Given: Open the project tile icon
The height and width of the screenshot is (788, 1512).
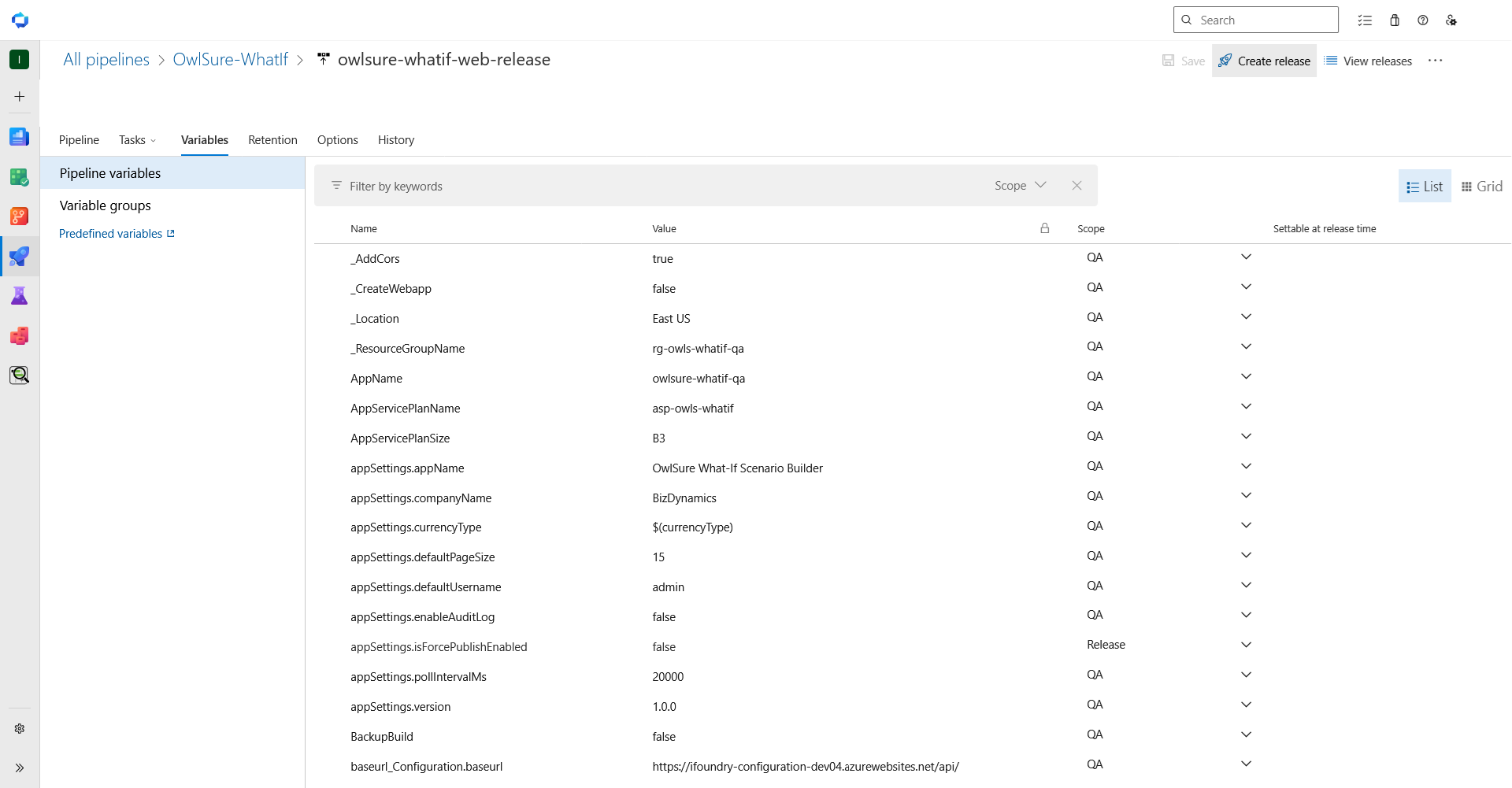Looking at the screenshot, I should point(20,59).
